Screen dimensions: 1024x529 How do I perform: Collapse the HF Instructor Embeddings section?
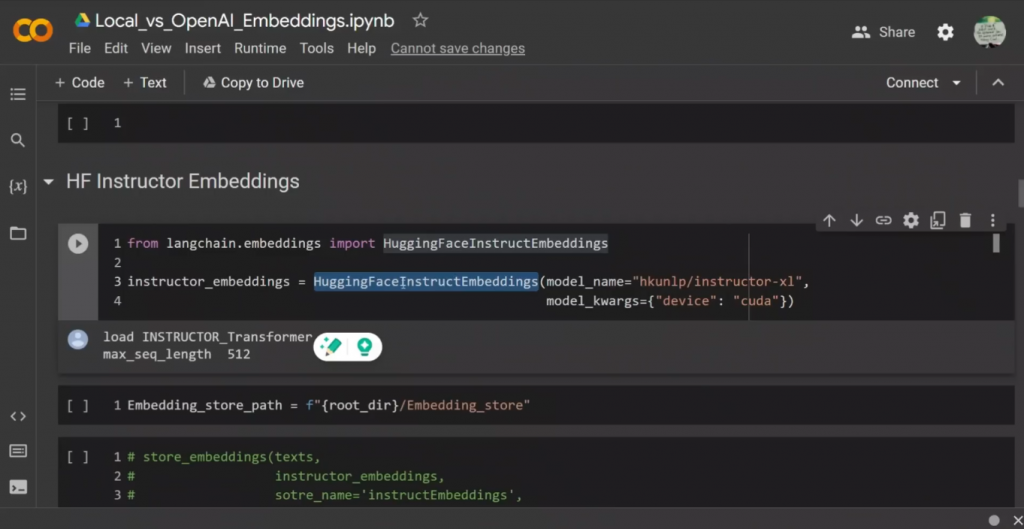click(x=48, y=182)
